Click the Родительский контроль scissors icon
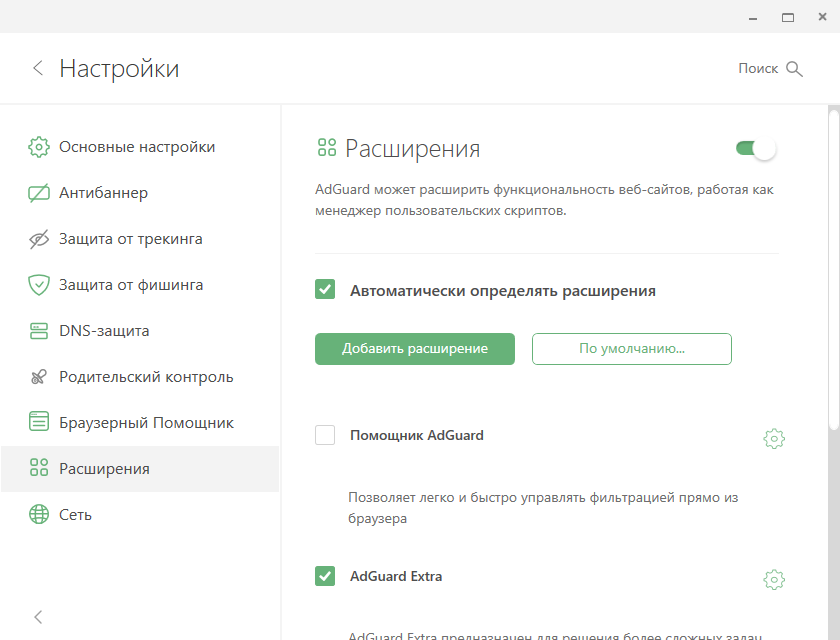Viewport: 840px width, 640px height. pyautogui.click(x=39, y=377)
